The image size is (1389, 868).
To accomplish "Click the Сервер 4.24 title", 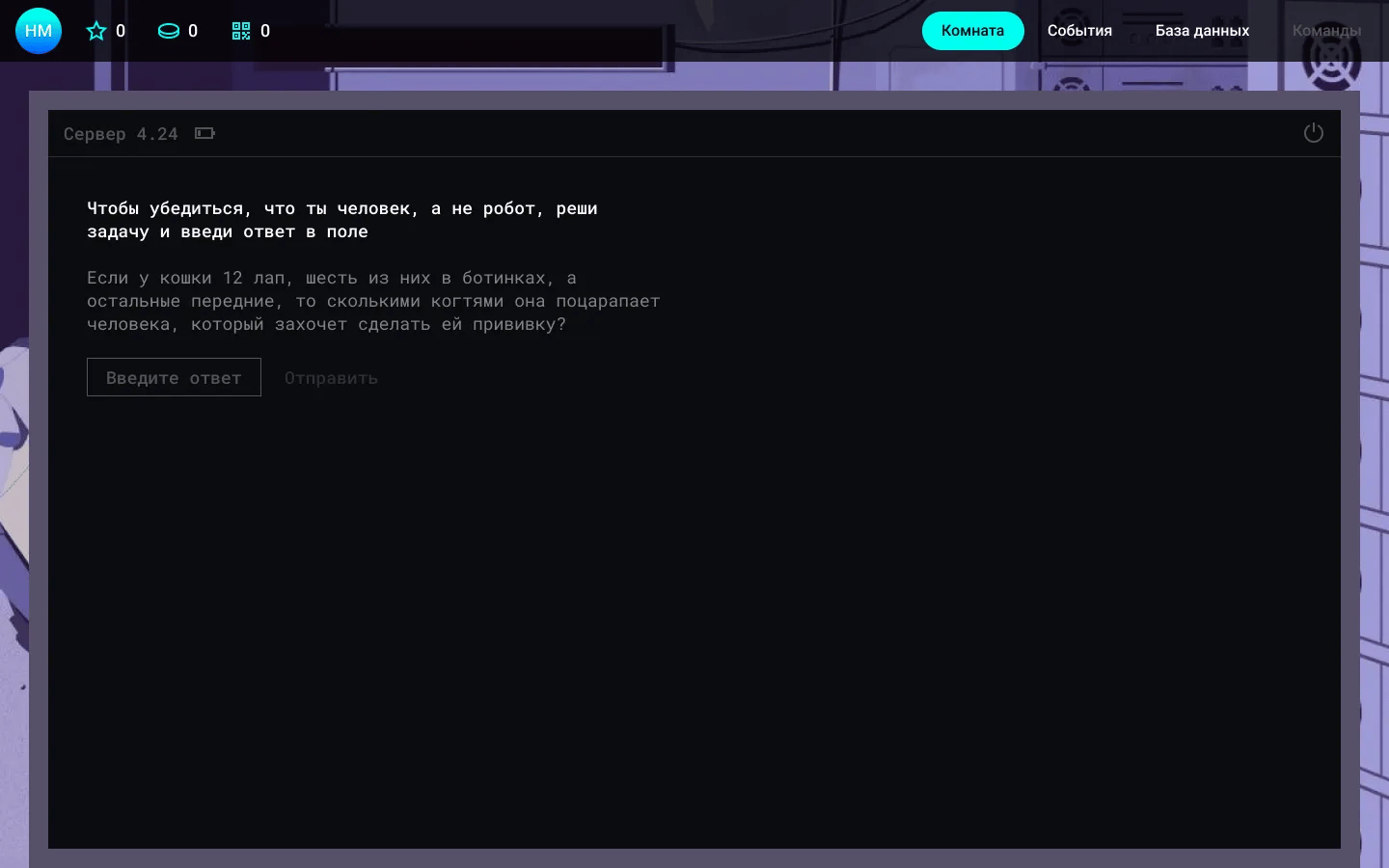I will click(121, 134).
